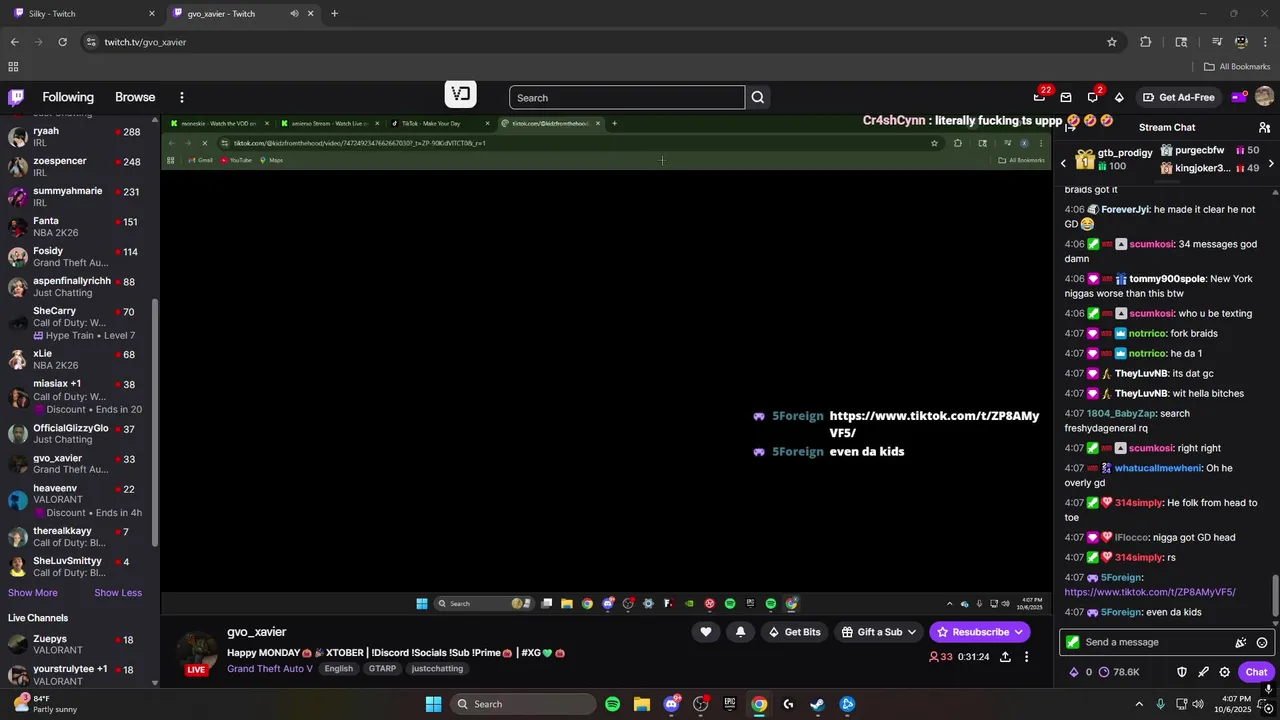Screen dimensions: 1280x720
Task: Click the heart follow icon for gvo_xavier
Action: coord(706,632)
